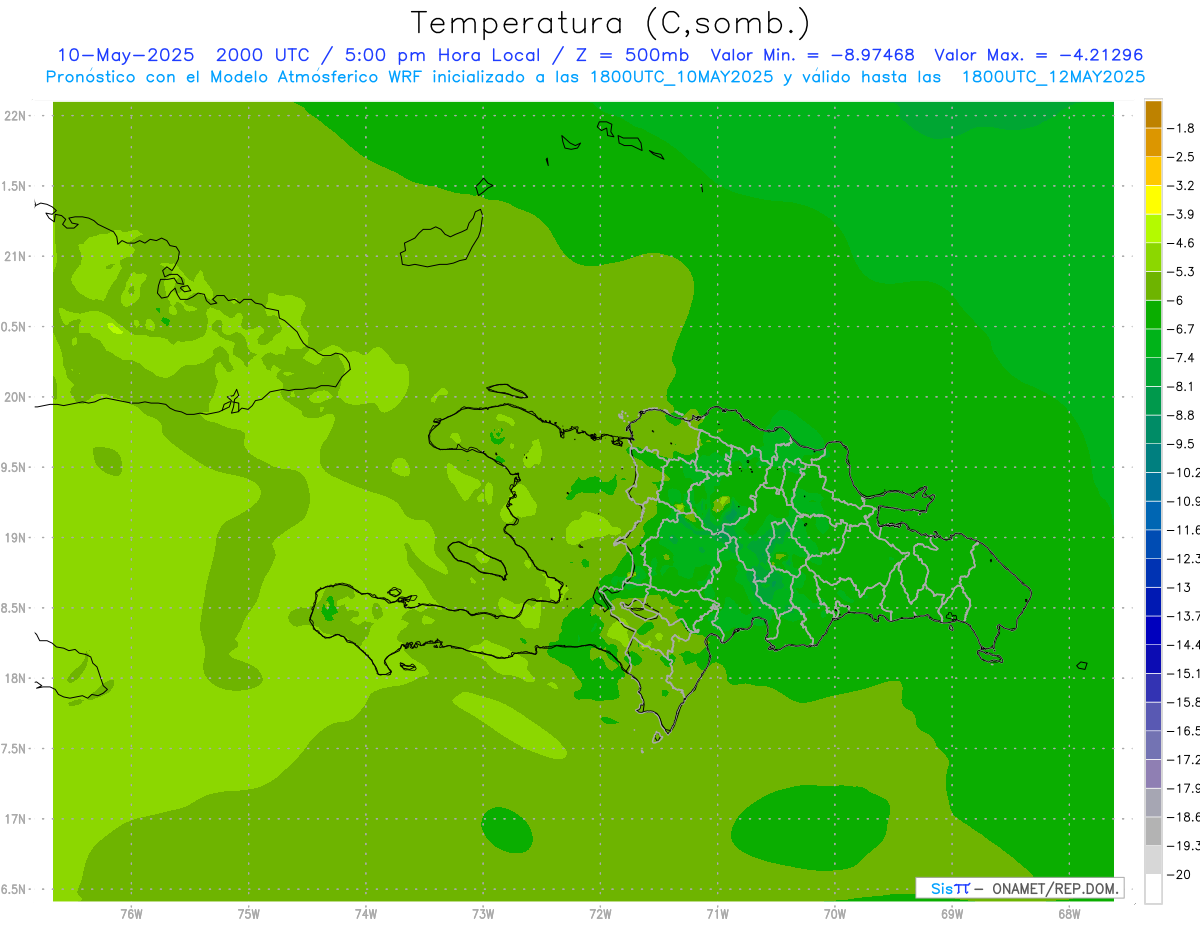Click the Z = 500mb level label

[628, 55]
